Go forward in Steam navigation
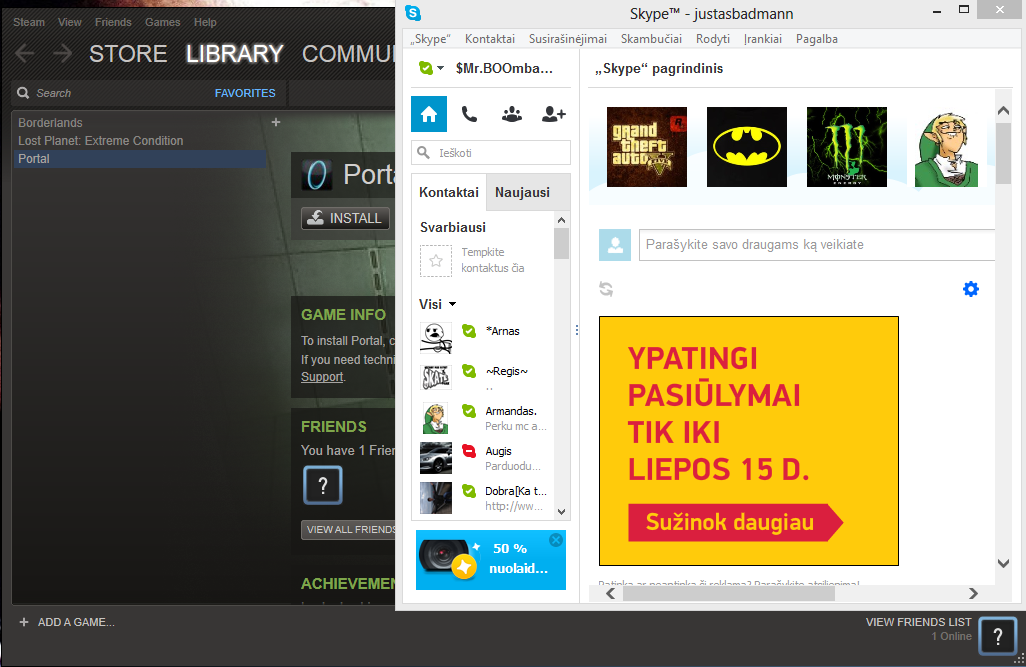The image size is (1026, 667). point(62,53)
